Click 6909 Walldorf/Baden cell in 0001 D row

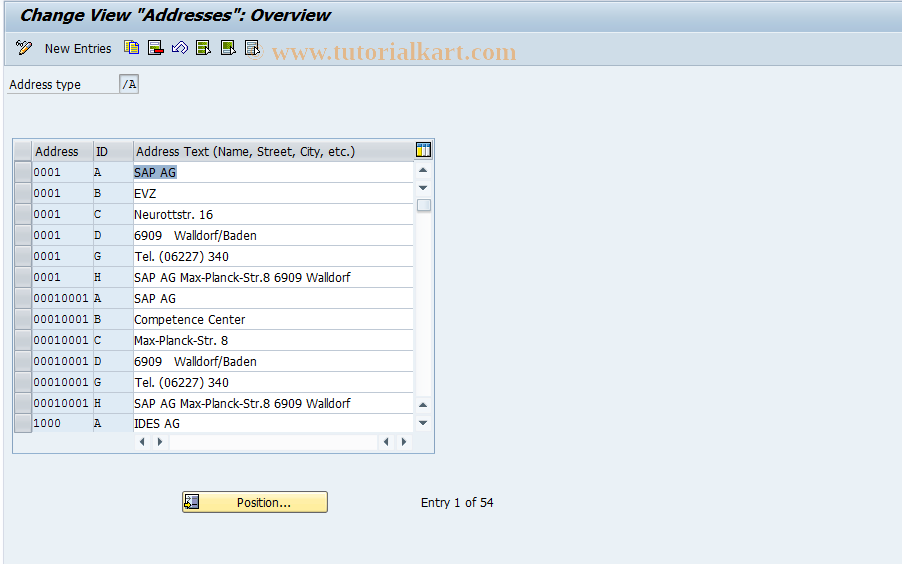tap(273, 235)
